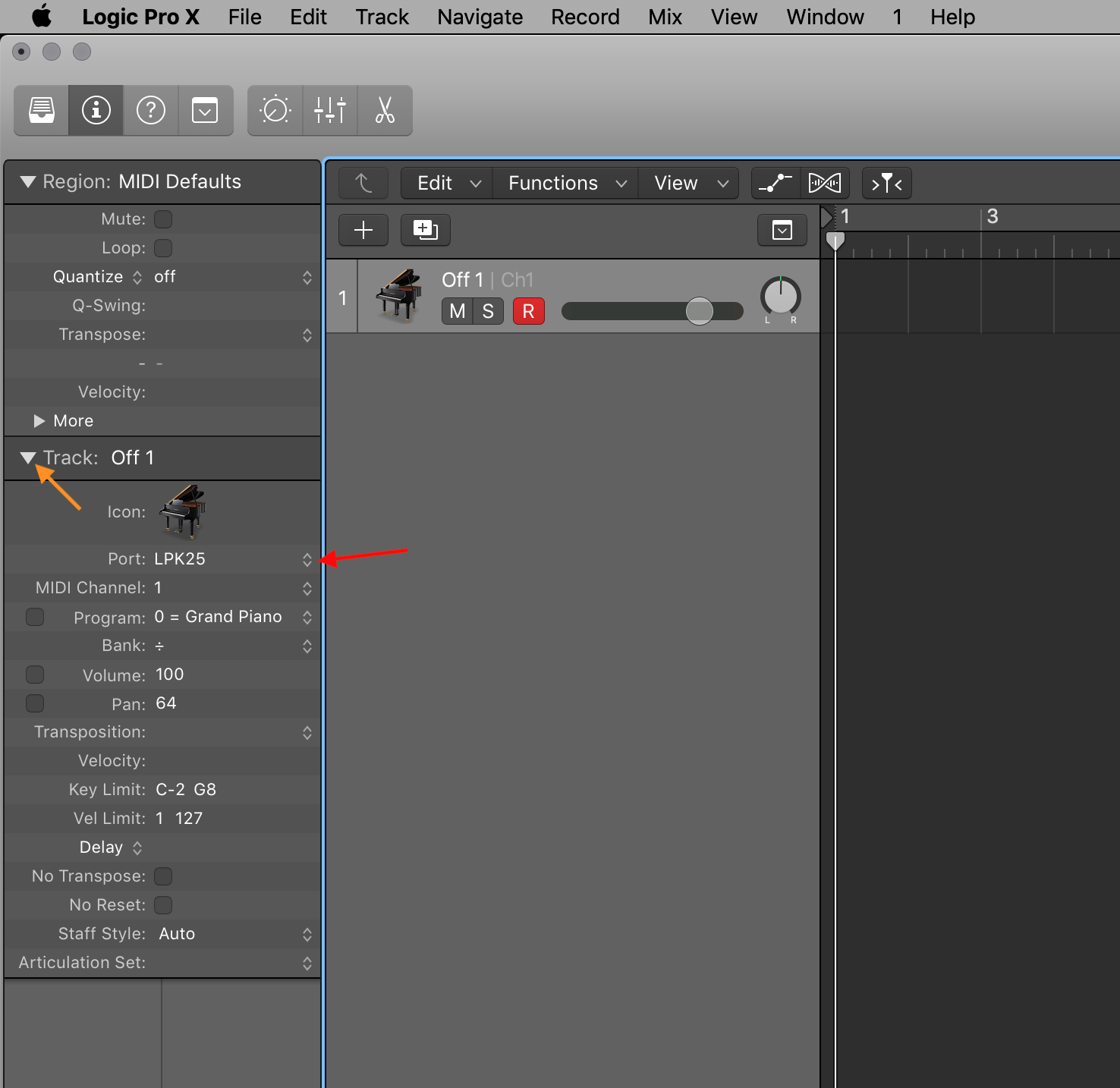Screen dimensions: 1120x1088
Task: Click the Volume value 100
Action: click(170, 674)
